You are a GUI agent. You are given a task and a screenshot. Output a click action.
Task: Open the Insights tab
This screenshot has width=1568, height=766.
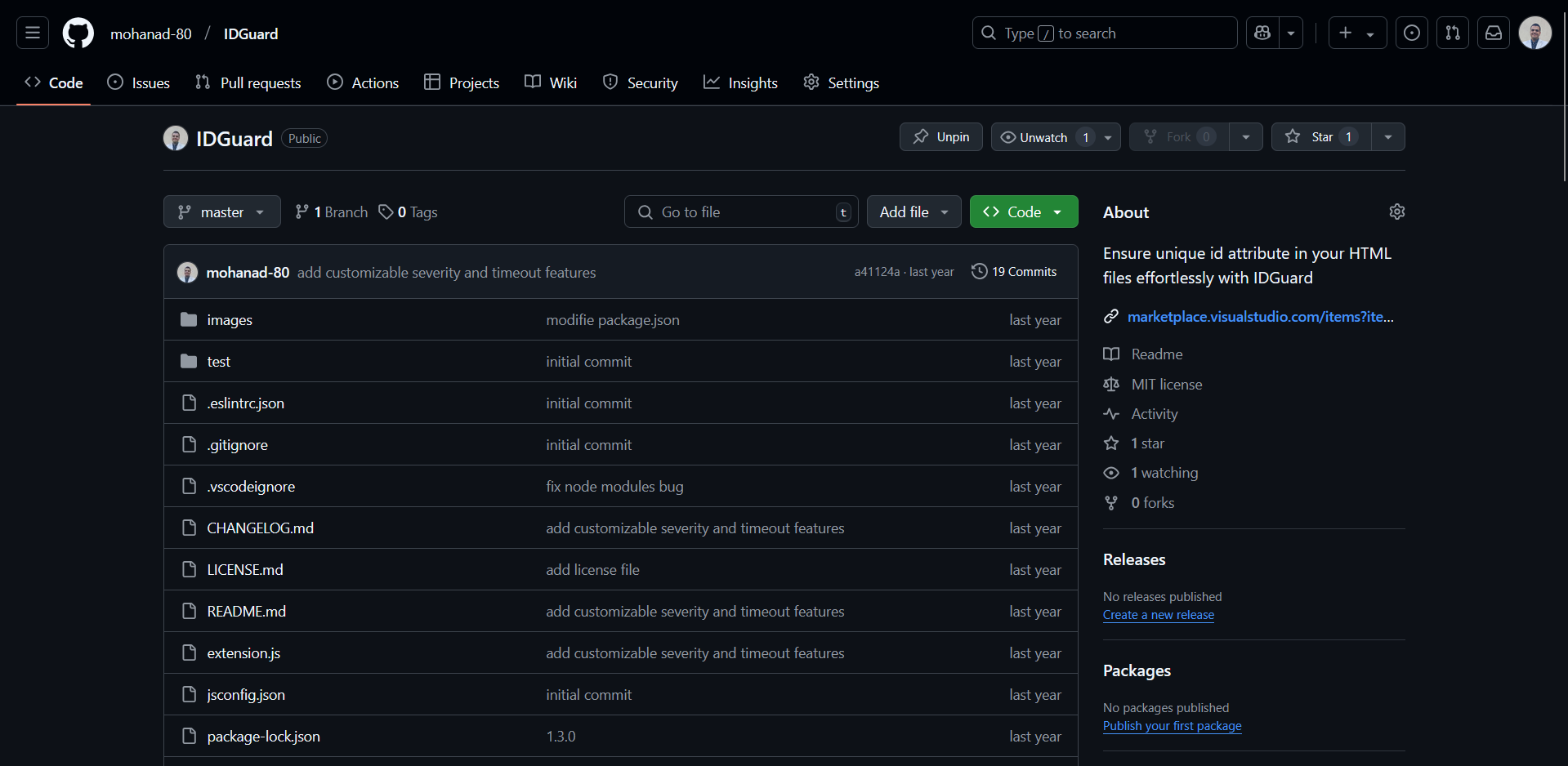coord(740,82)
